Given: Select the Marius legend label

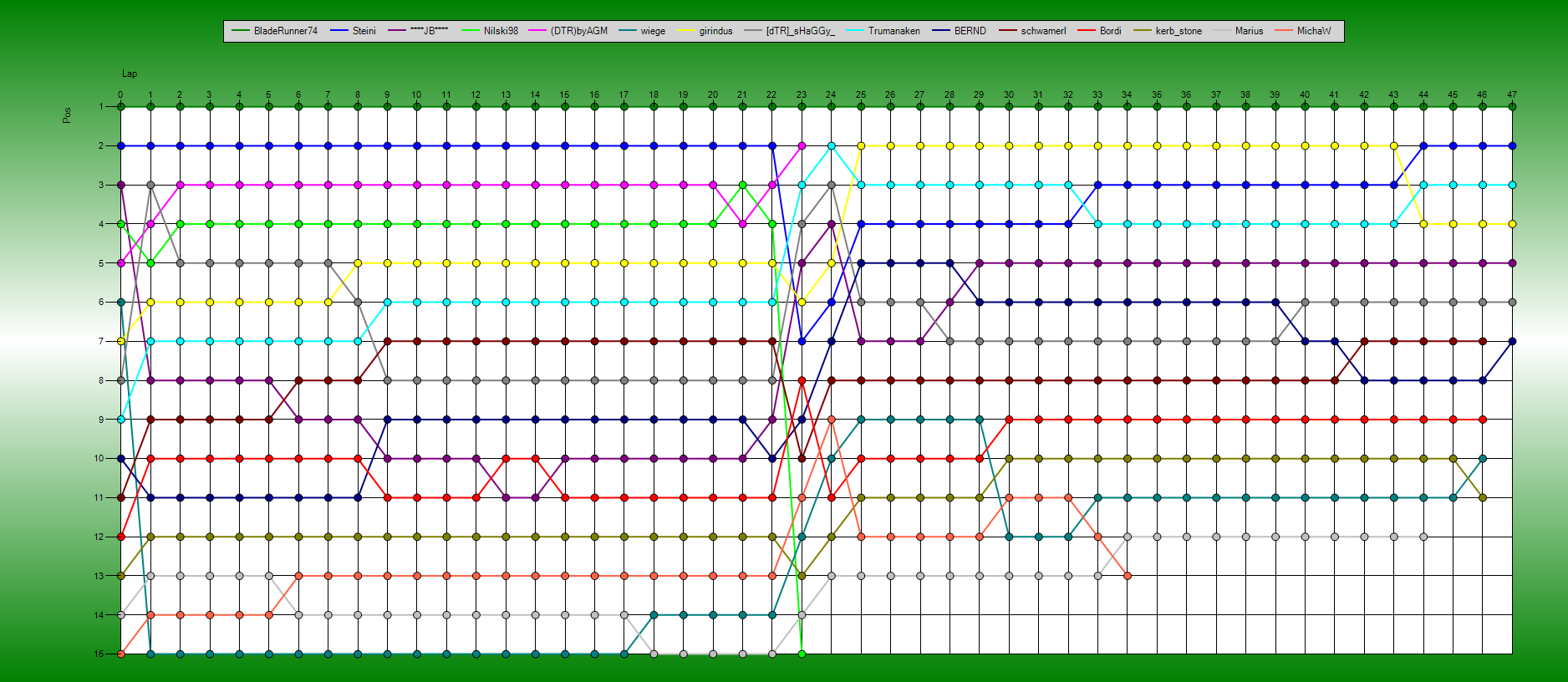Looking at the screenshot, I should coord(1249,31).
